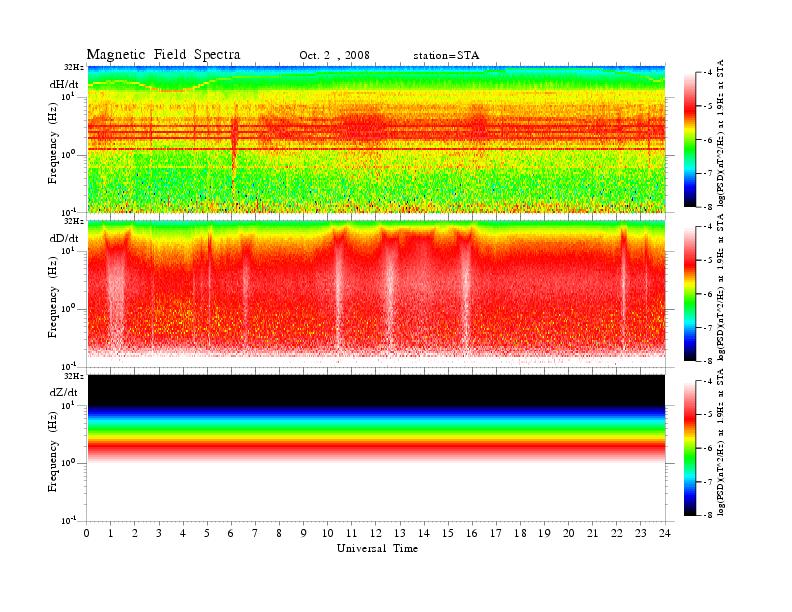The width and height of the screenshot is (792, 612).
Task: Click the dH/dt panel label
Action: (64, 85)
